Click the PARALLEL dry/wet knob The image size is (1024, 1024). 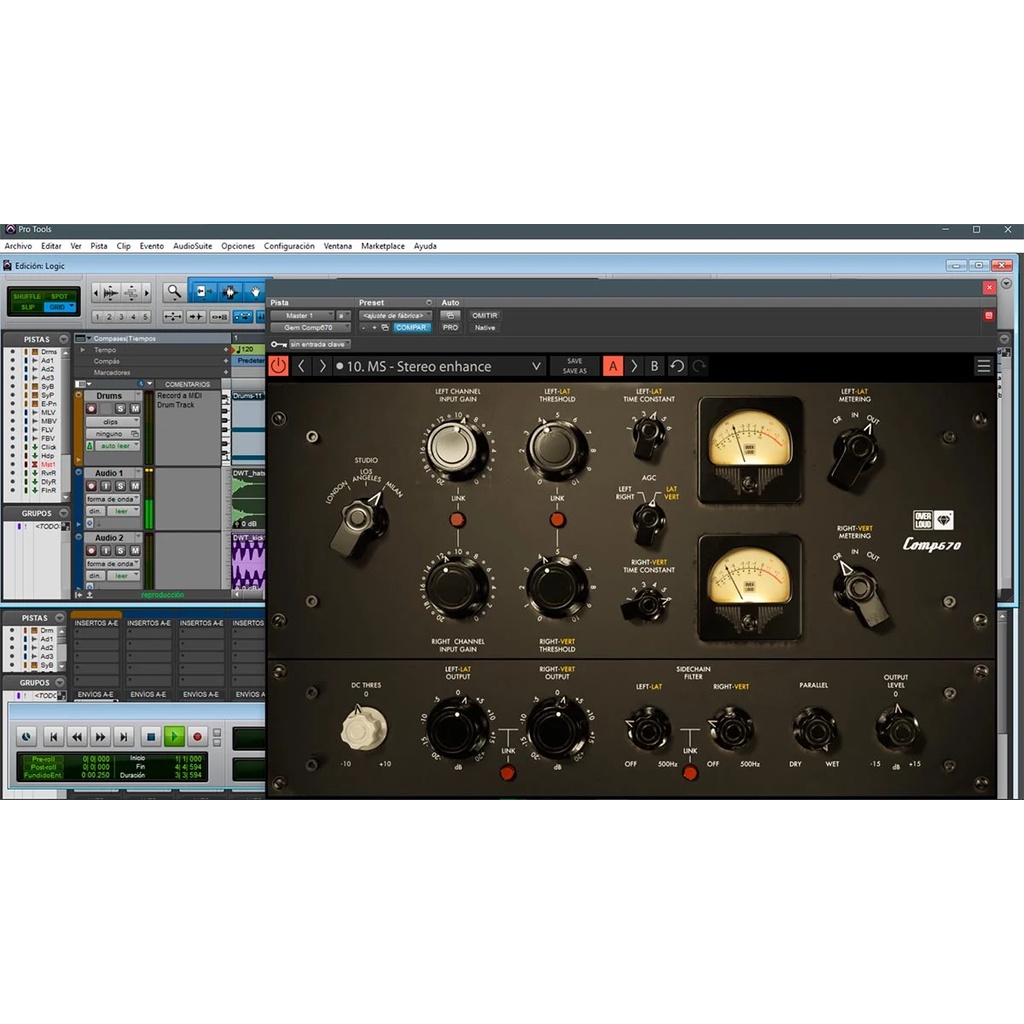[814, 729]
